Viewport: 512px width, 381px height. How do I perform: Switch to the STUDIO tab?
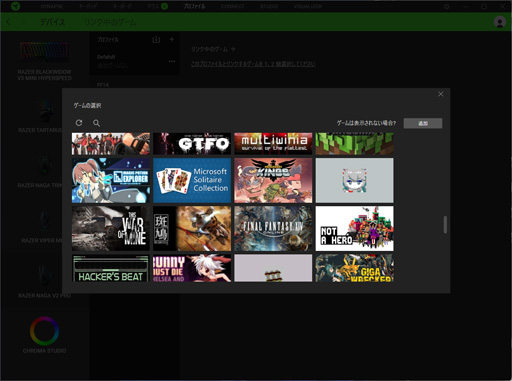point(269,6)
